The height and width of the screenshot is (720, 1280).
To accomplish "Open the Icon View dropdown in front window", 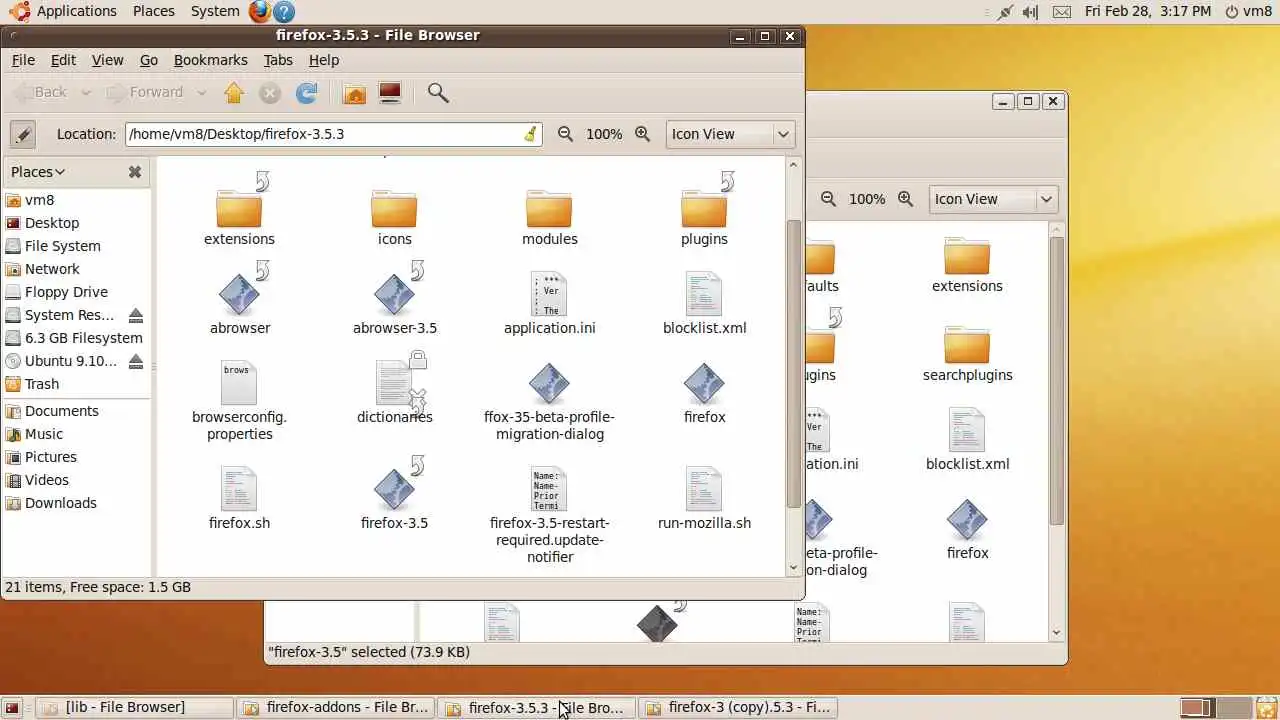I will 730,134.
